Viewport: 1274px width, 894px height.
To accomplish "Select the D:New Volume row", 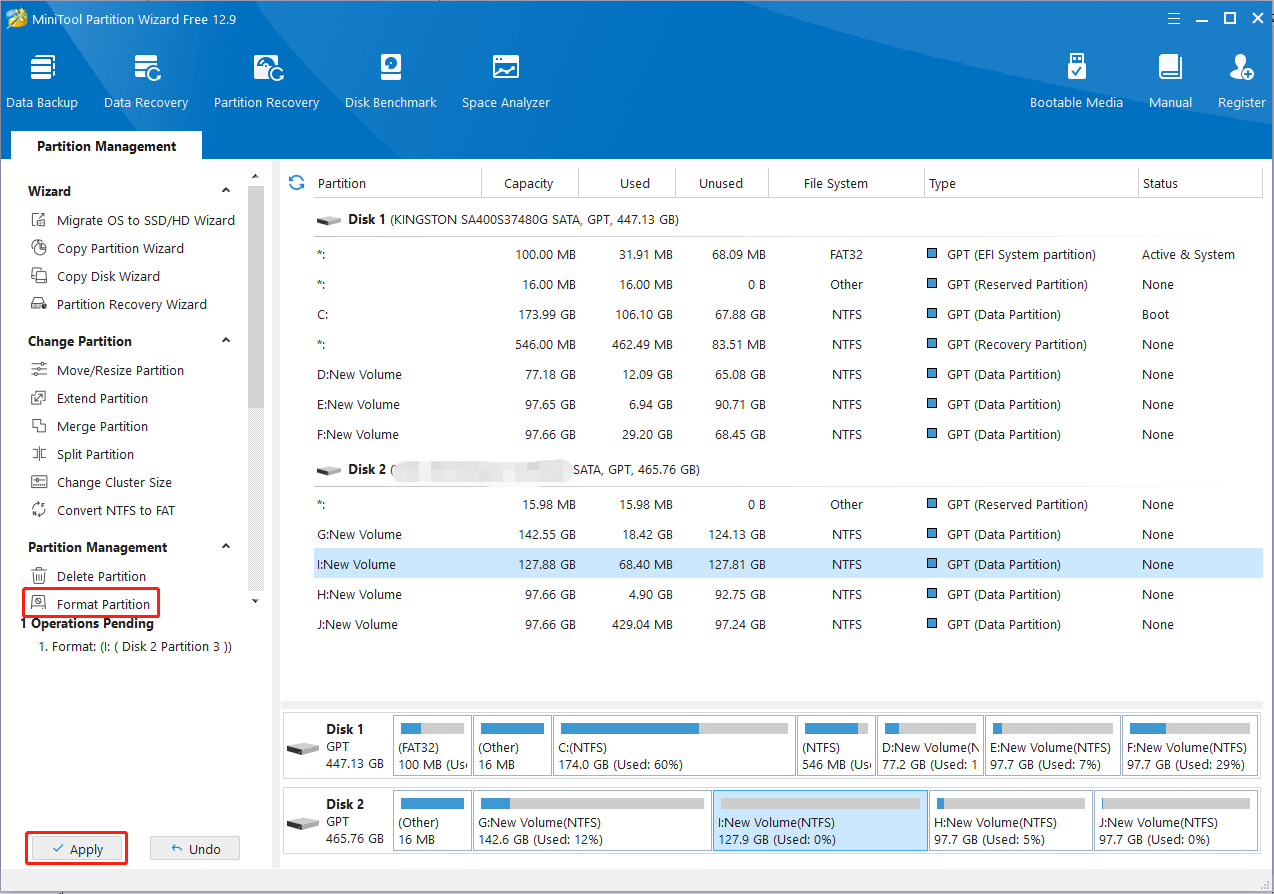I will (788, 374).
